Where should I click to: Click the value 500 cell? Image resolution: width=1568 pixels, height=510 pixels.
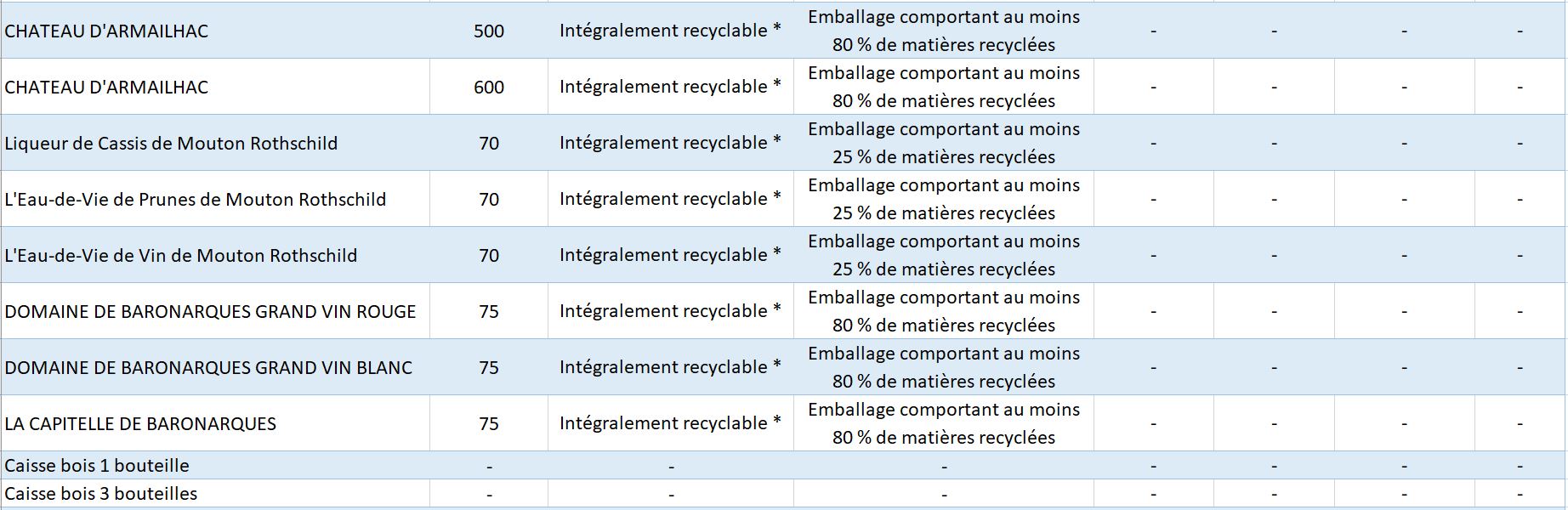(489, 31)
